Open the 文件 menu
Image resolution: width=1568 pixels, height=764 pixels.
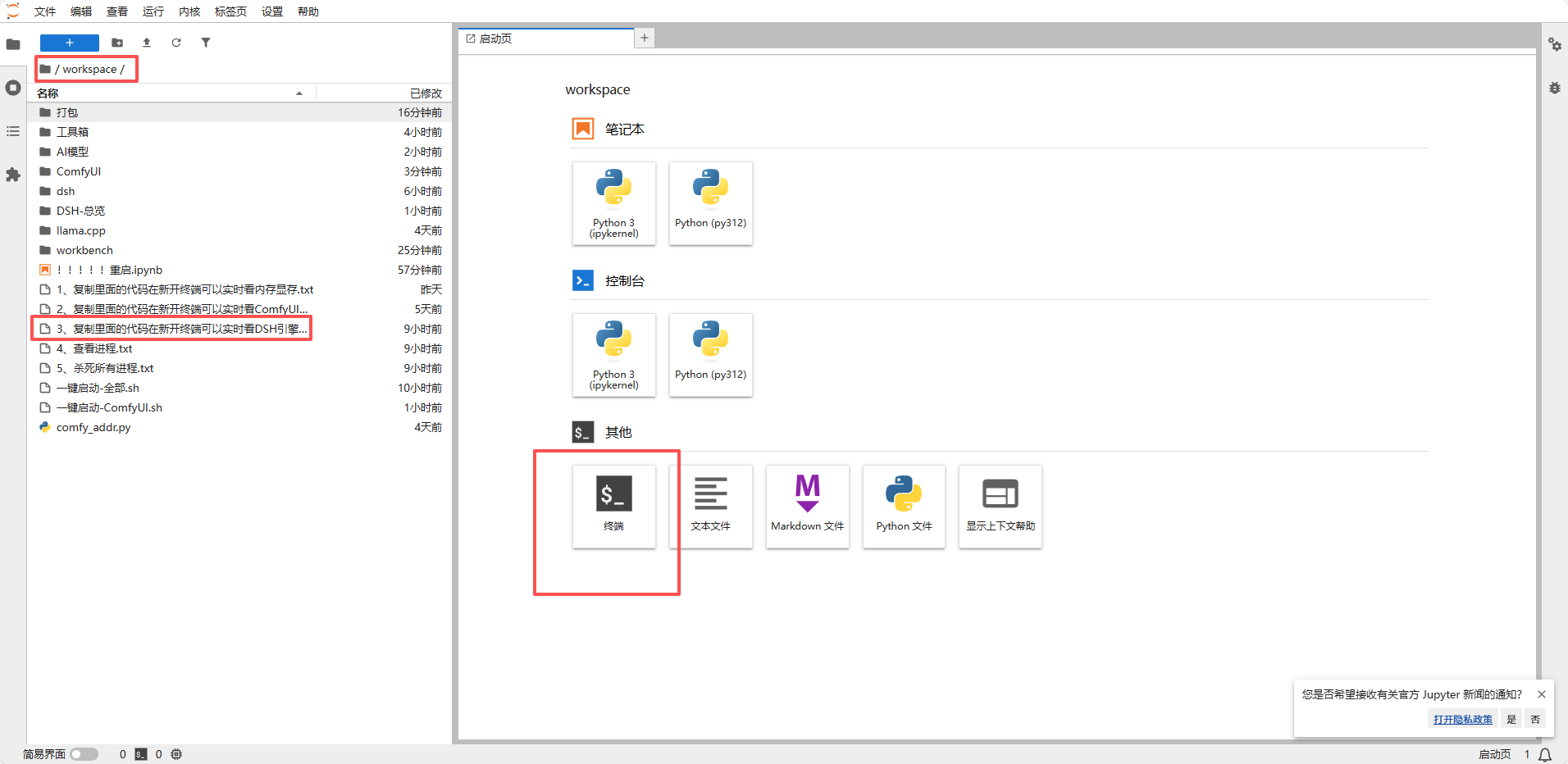coord(45,11)
